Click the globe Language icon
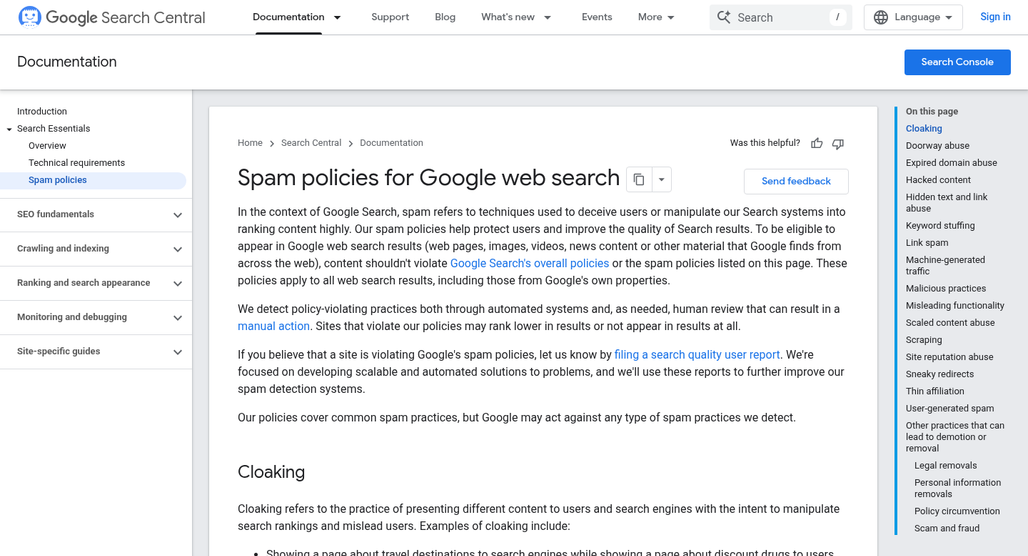The image size is (1028, 556). (881, 17)
